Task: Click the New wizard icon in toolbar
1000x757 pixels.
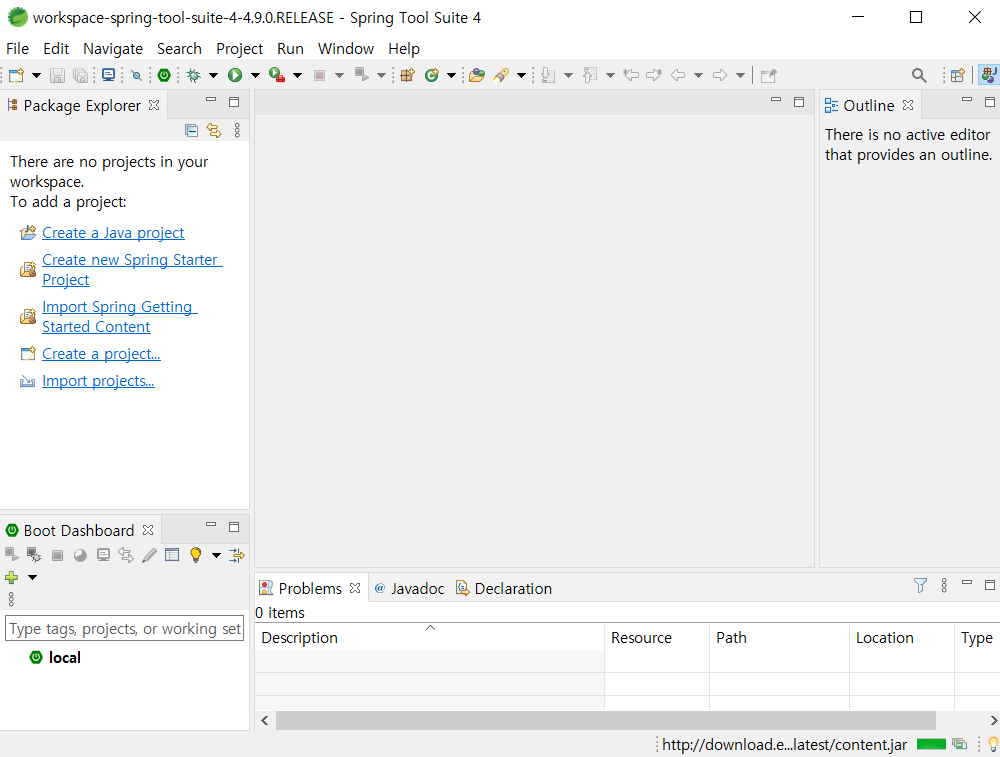Action: [x=17, y=75]
